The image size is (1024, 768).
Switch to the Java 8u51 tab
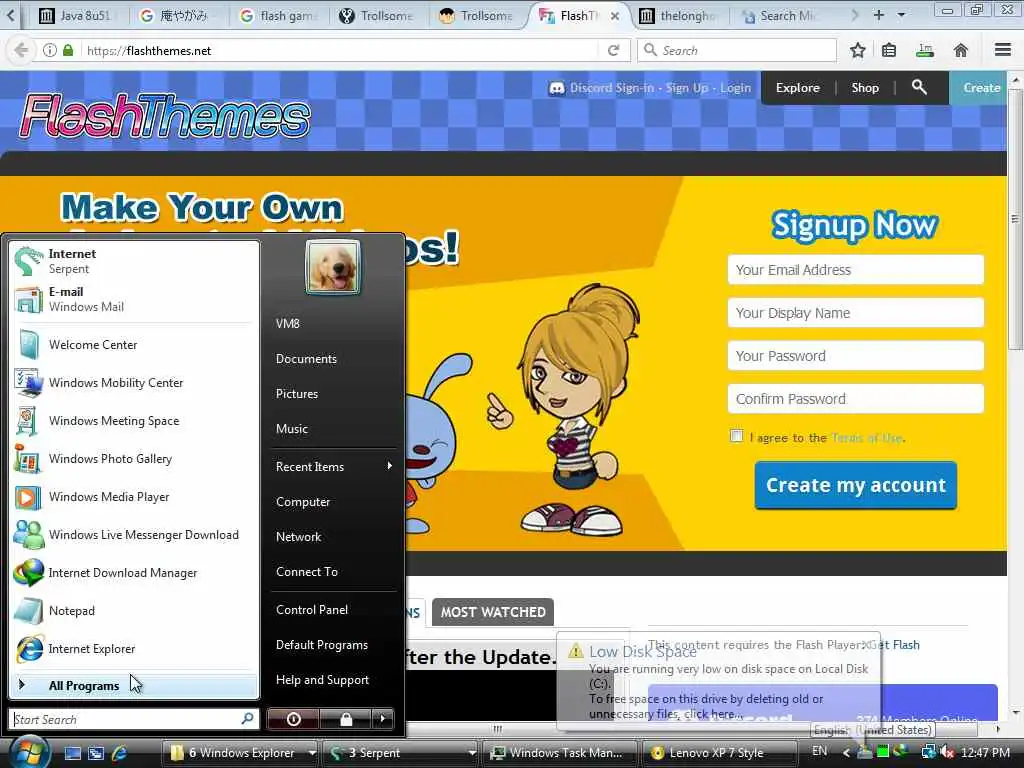pyautogui.click(x=77, y=16)
